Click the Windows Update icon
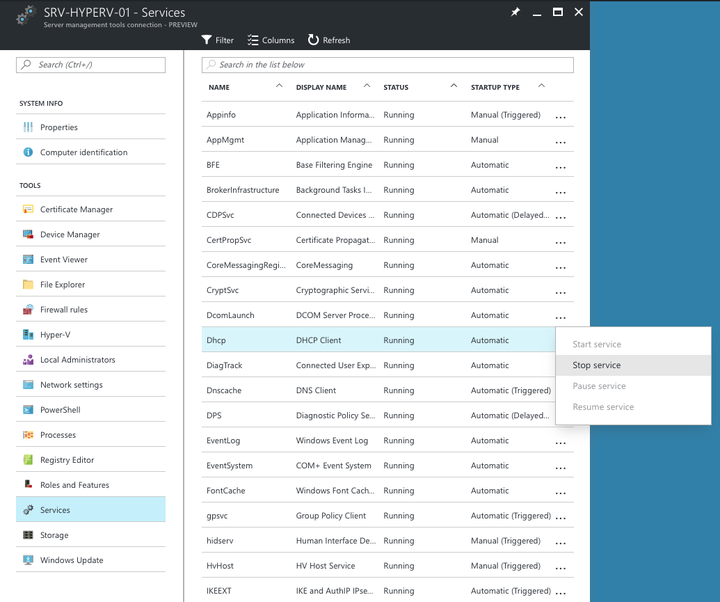The image size is (720, 602). click(x=28, y=560)
